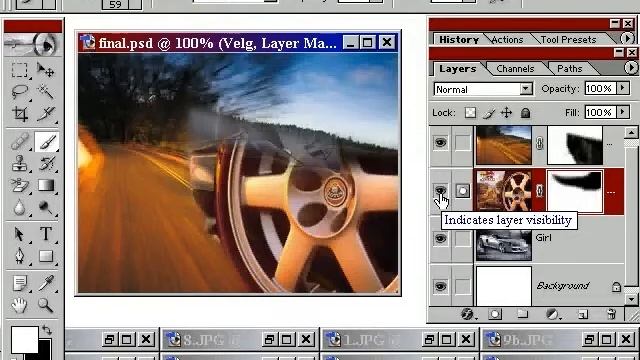This screenshot has width=640, height=360.
Task: Click the Fill value field
Action: tap(600, 112)
